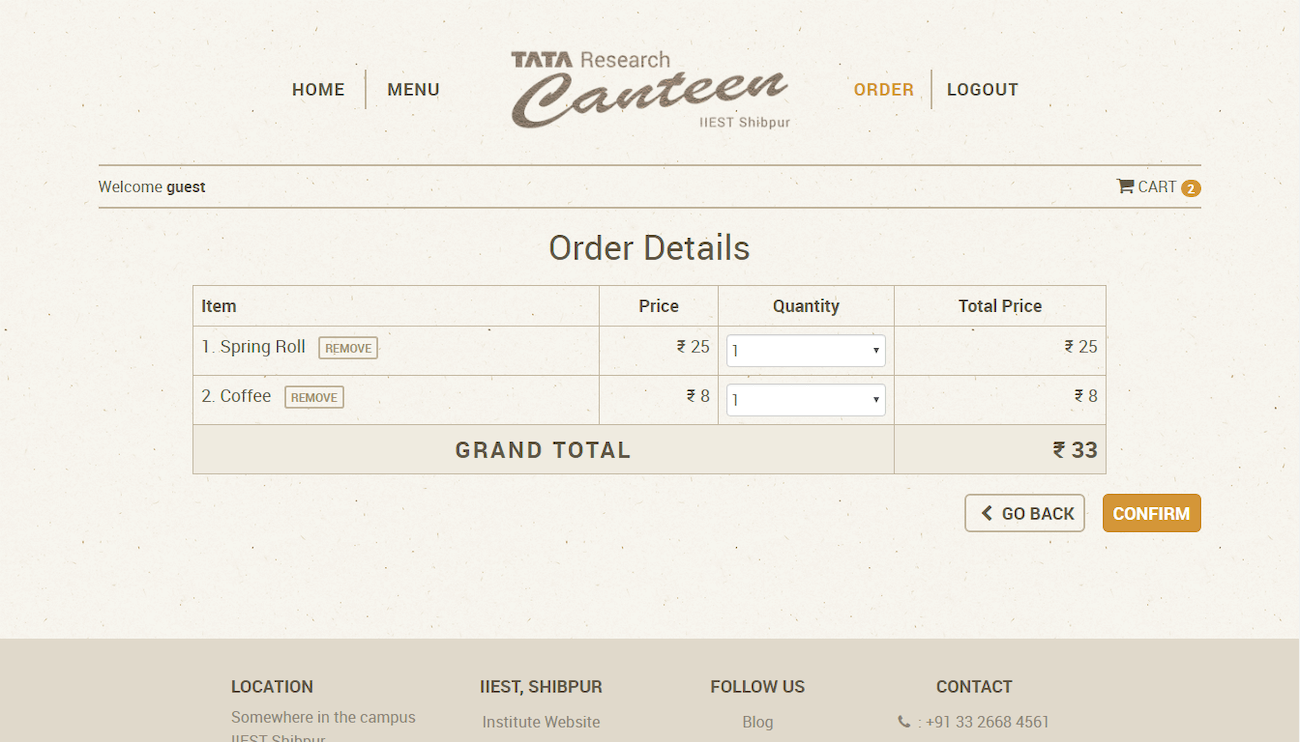Open the Institute Website link
This screenshot has width=1300, height=742.
click(541, 722)
